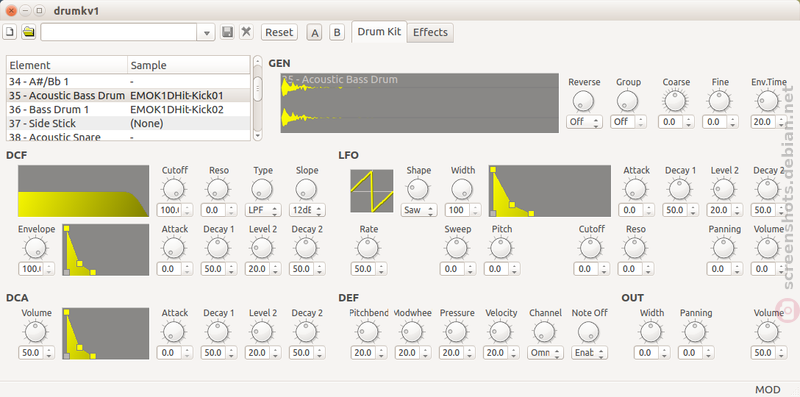Open preset with the folder icon
The image size is (800, 397).
tap(29, 32)
